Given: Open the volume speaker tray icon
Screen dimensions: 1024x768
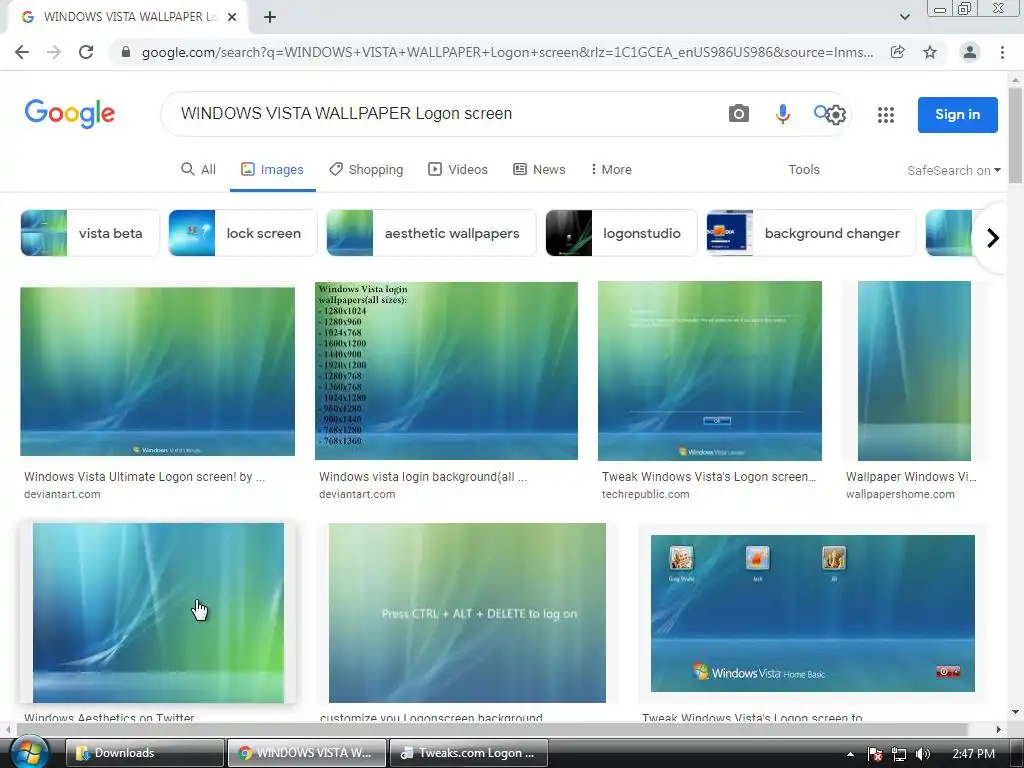Looking at the screenshot, I should pos(922,754).
